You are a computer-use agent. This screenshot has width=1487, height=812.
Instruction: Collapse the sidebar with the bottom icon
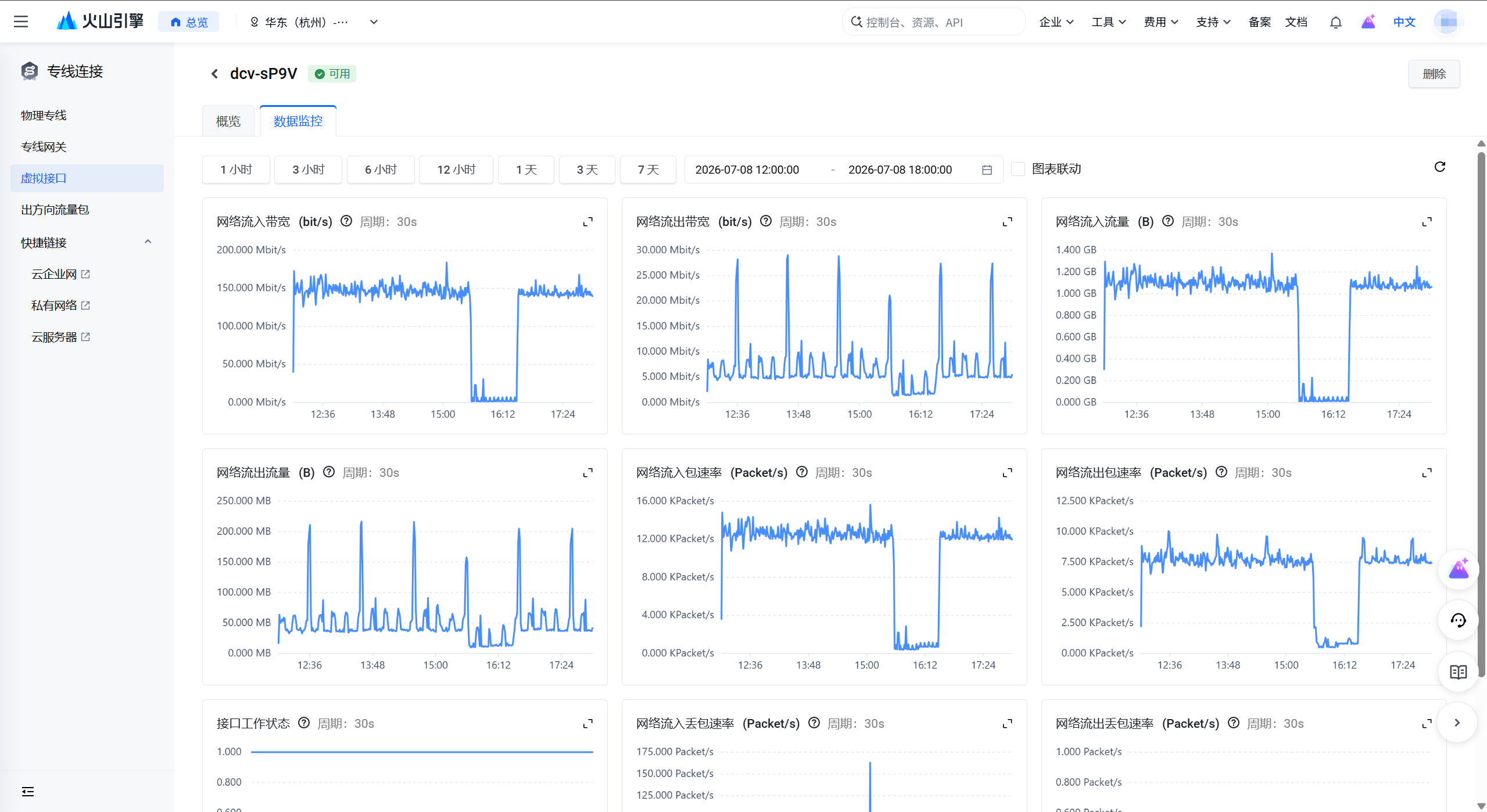point(28,792)
